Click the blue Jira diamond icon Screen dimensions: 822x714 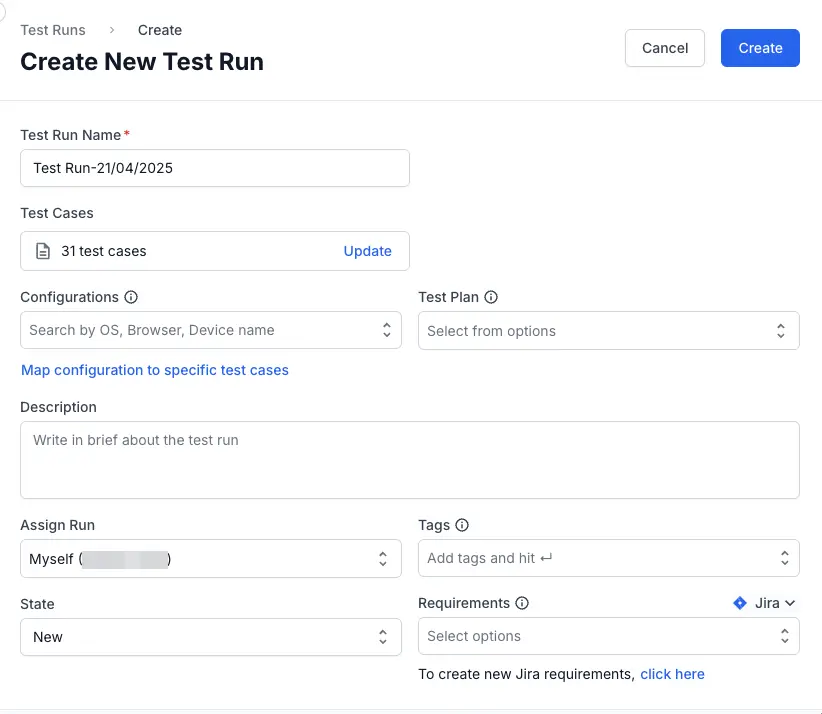[x=740, y=603]
